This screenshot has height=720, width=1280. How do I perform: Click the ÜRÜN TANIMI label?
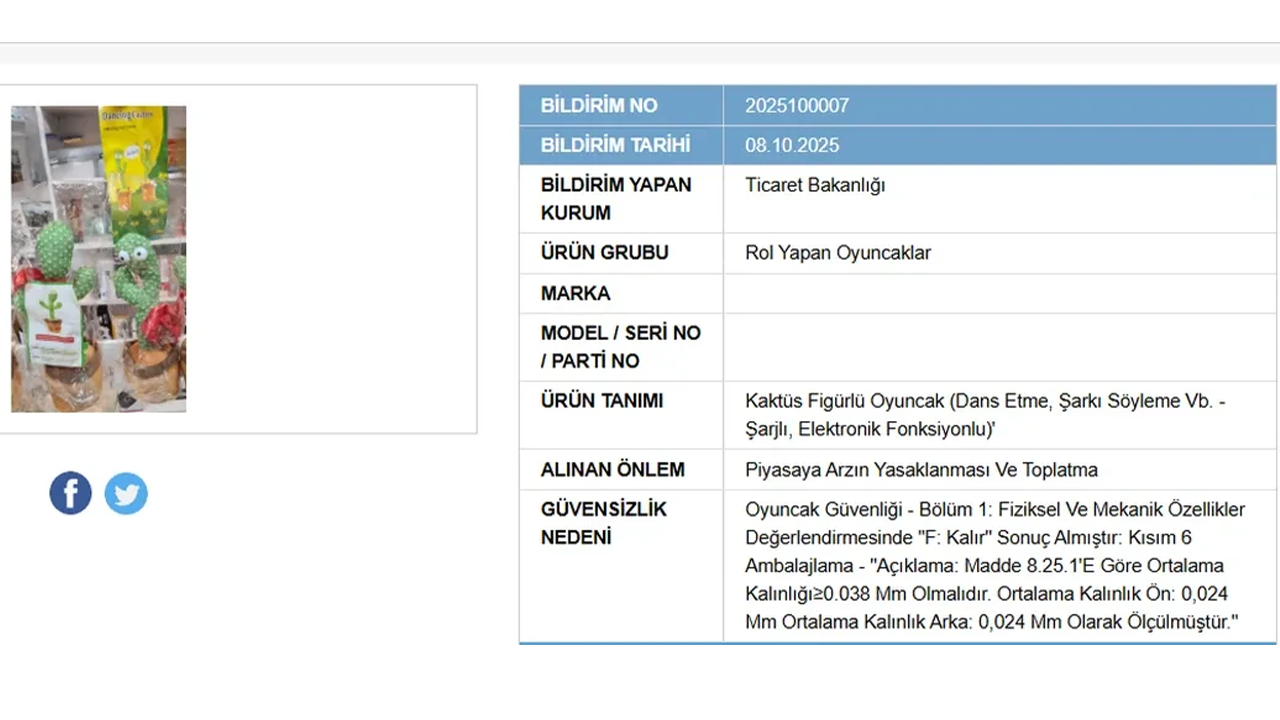pyautogui.click(x=601, y=401)
